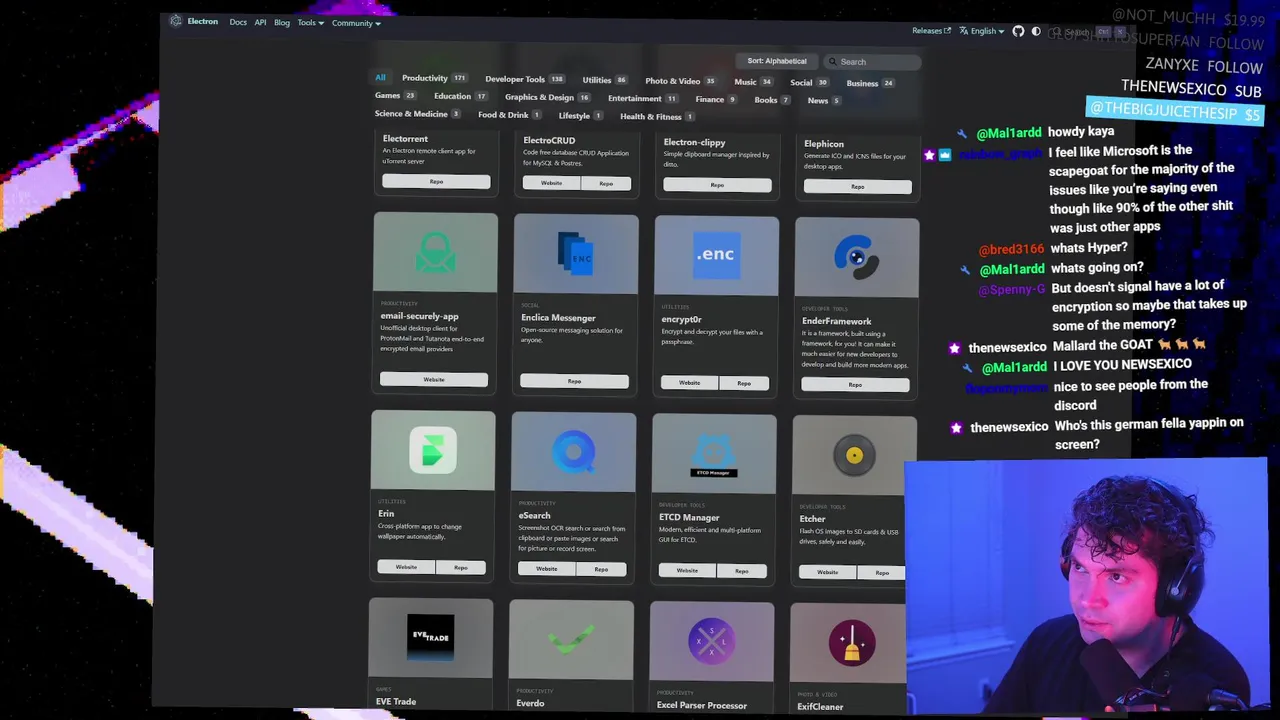Open the EnderFramework Repo button
Viewport: 1280px width, 720px height.
pyautogui.click(x=855, y=384)
